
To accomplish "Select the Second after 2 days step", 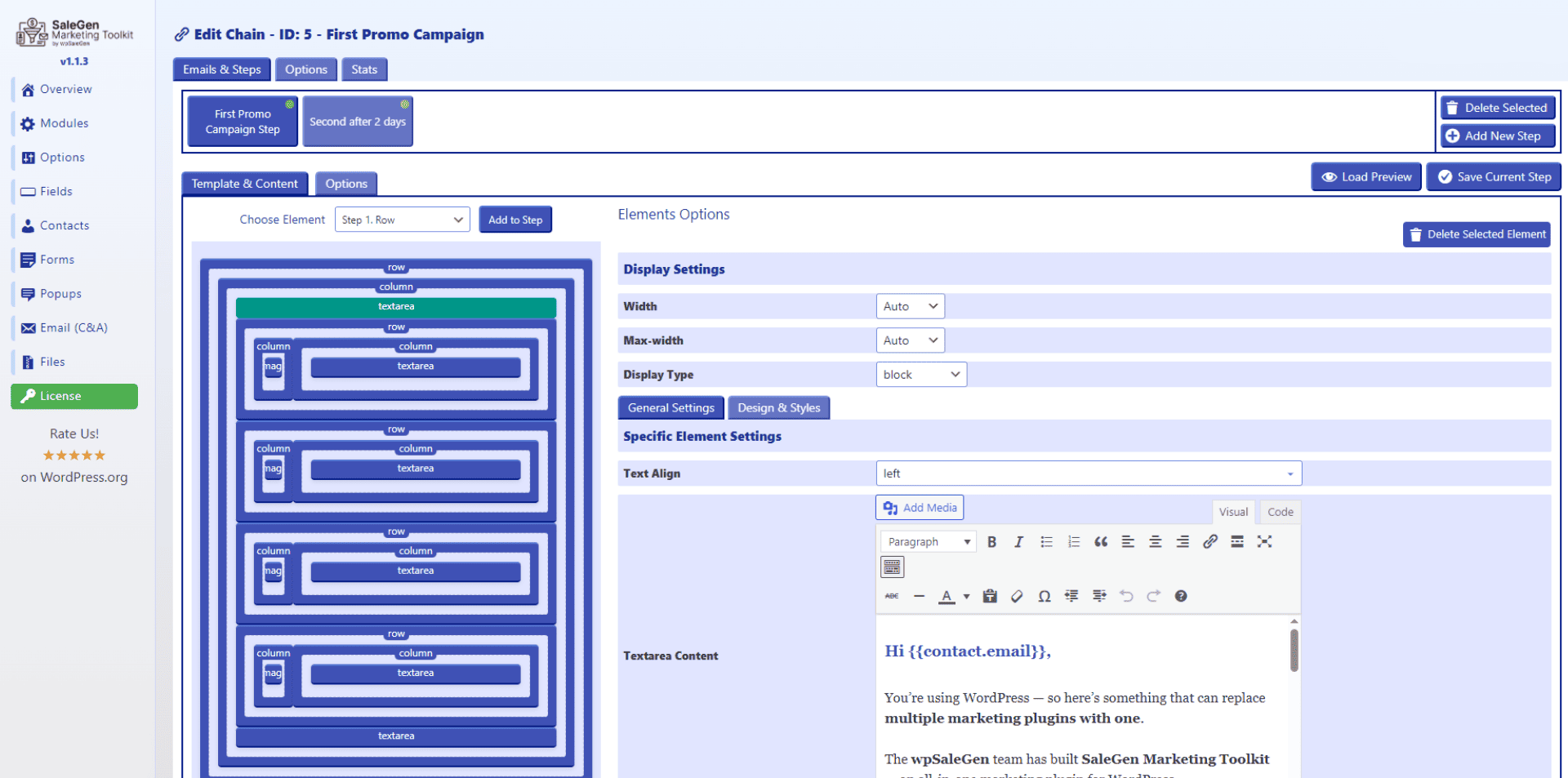I will (357, 121).
